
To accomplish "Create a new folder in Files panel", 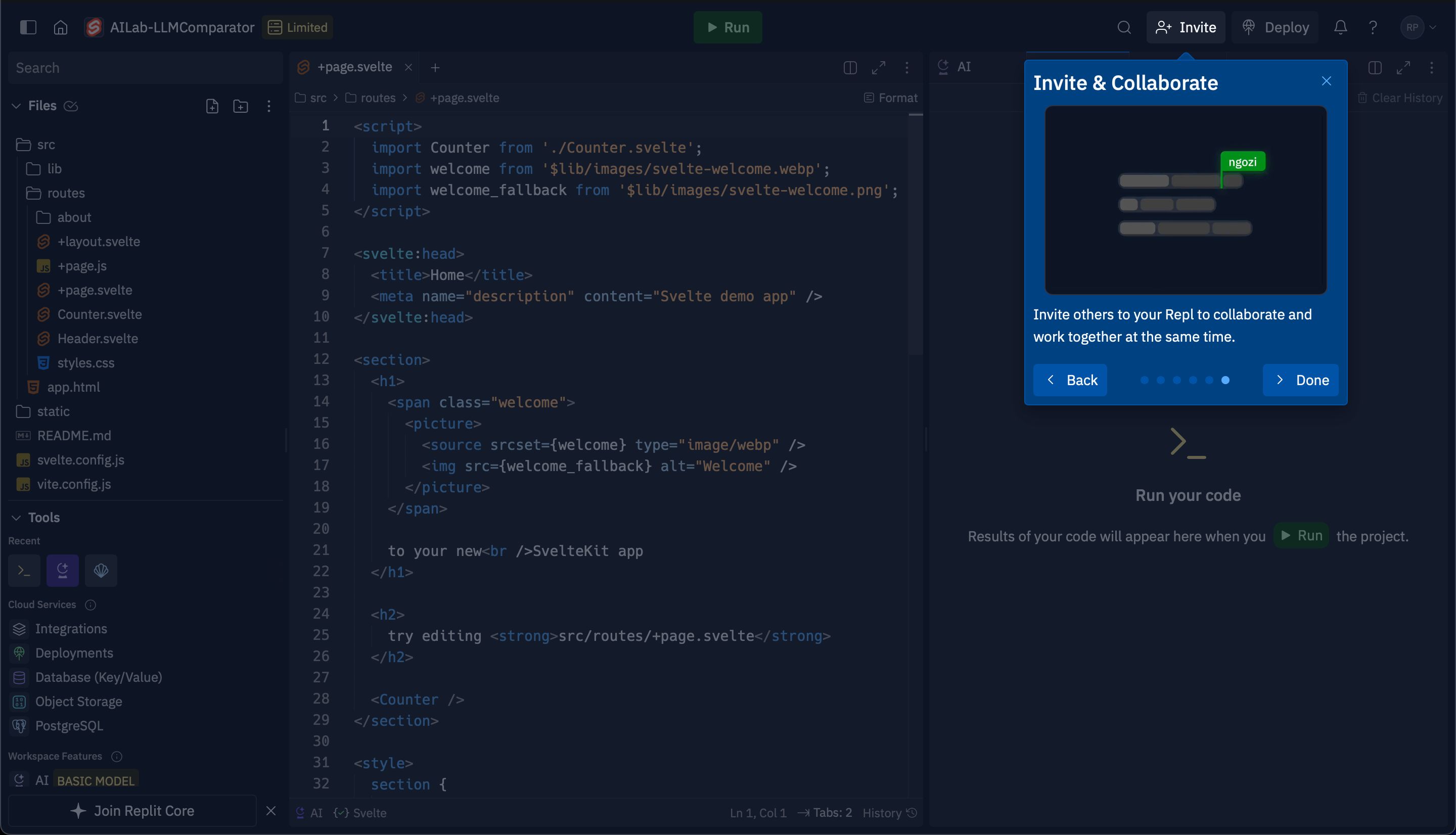I will pos(240,106).
